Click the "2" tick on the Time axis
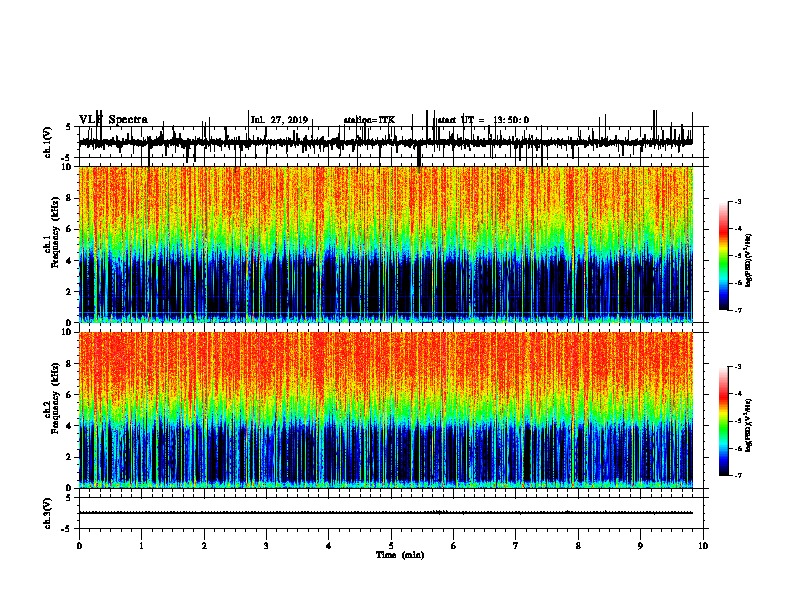Viewport: 792px width, 612px height. pyautogui.click(x=204, y=546)
